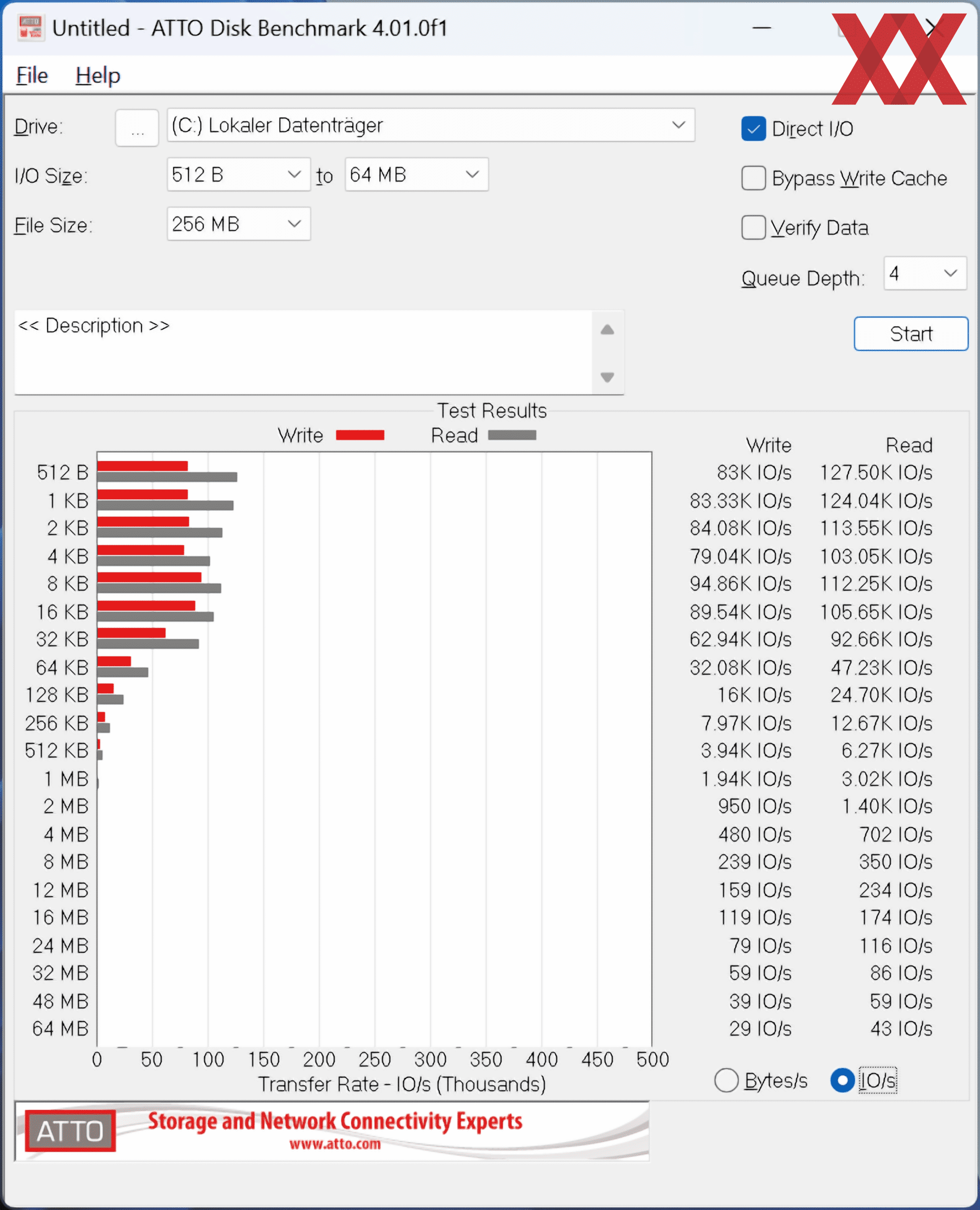Uncheck the Direct I/O checkbox
The width and height of the screenshot is (980, 1210).
tap(753, 129)
